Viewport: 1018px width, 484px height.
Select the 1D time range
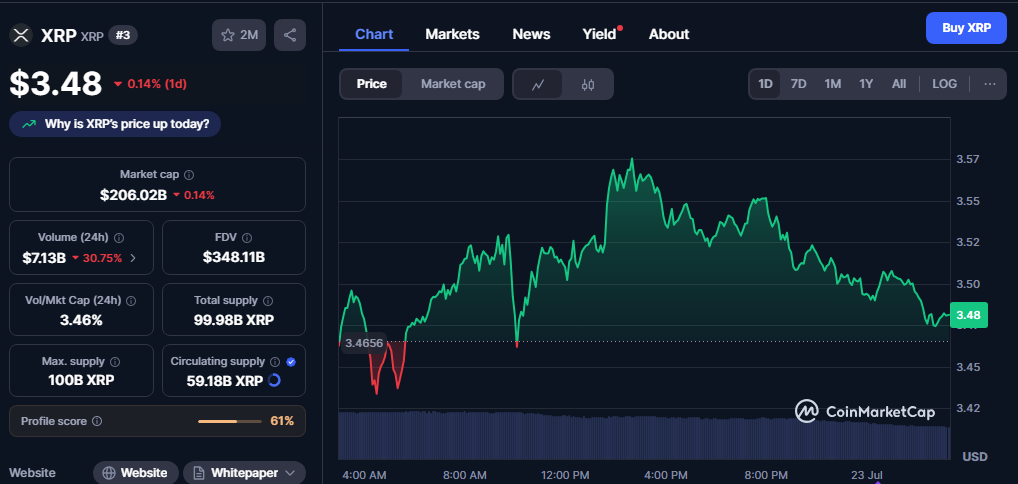(765, 84)
